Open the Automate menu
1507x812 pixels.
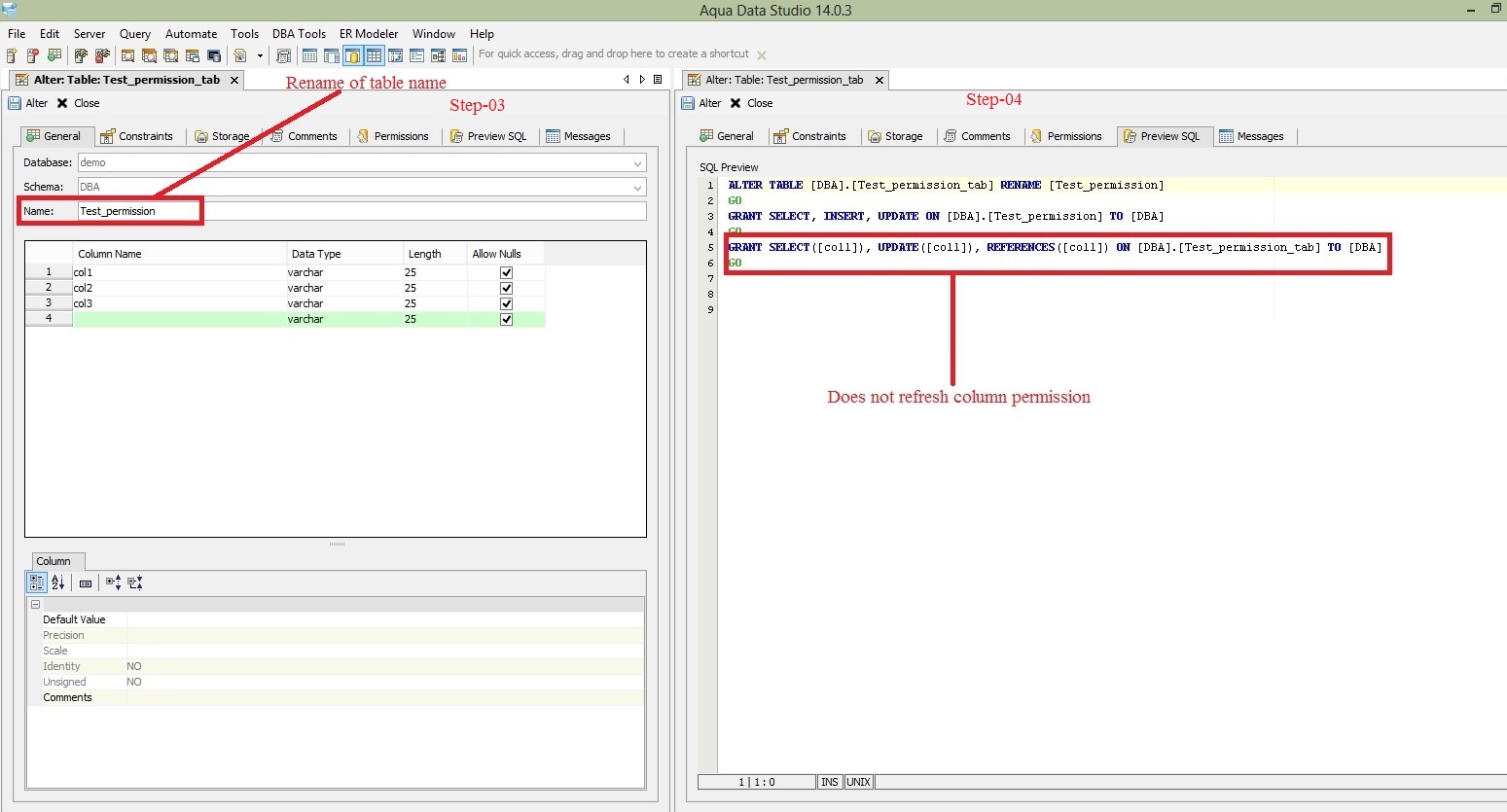click(x=191, y=33)
